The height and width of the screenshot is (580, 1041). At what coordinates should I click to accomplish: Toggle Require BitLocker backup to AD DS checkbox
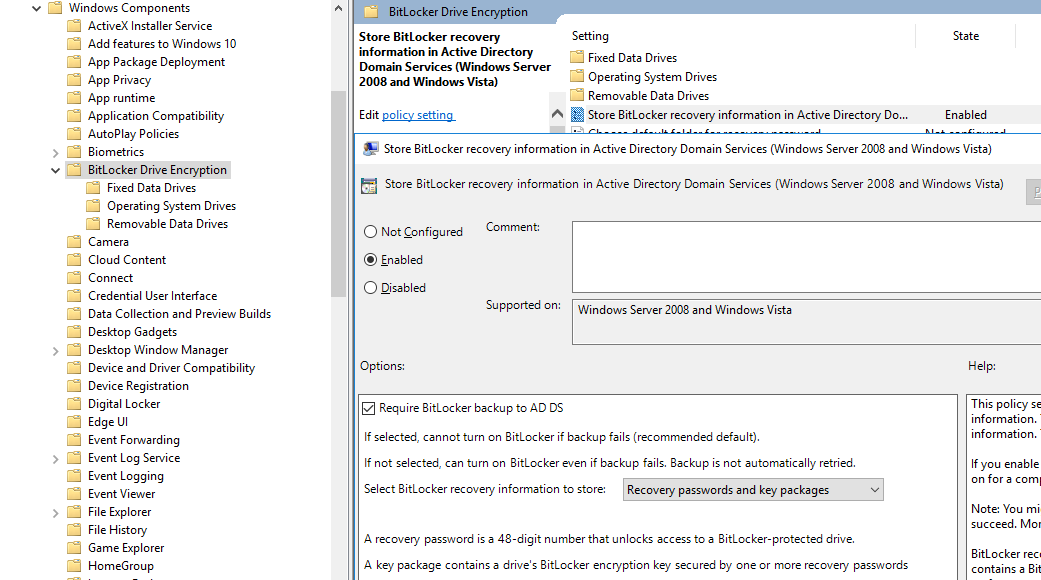point(368,408)
